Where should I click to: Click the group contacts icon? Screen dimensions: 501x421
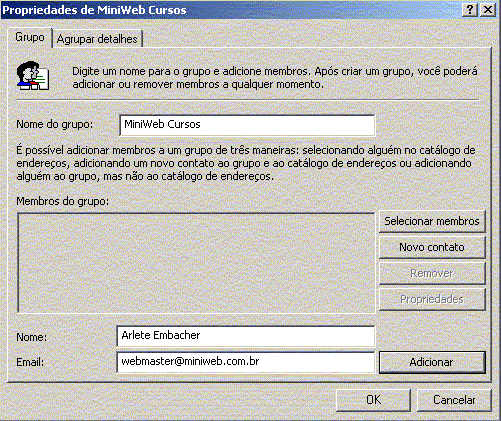[33, 76]
